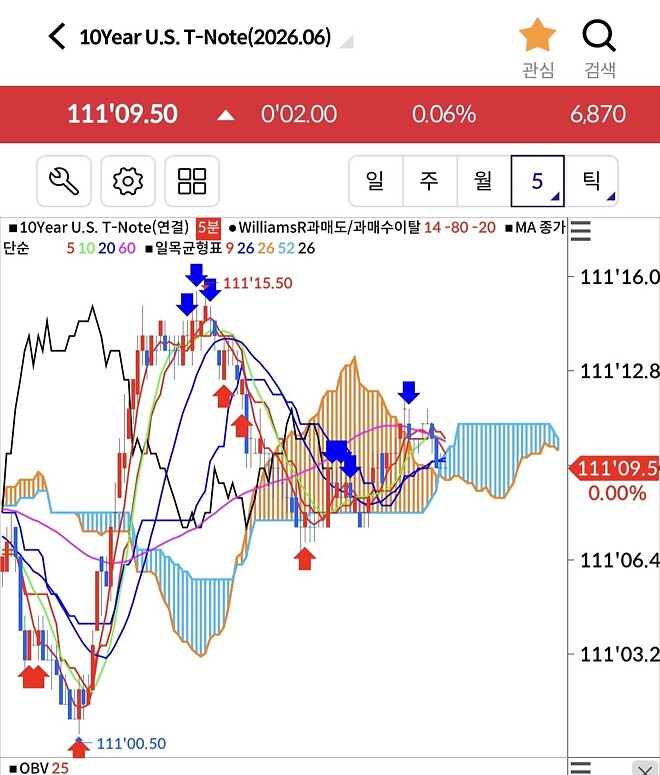
Task: Open search with the magnifier icon
Action: (x=599, y=35)
